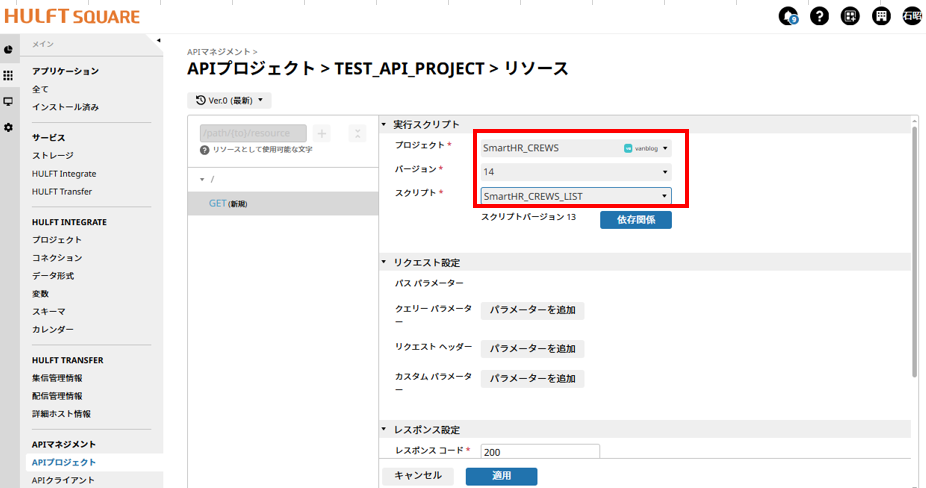This screenshot has width=926, height=488.
Task: Focus the /path/{to}/resource input field
Action: pos(253,134)
